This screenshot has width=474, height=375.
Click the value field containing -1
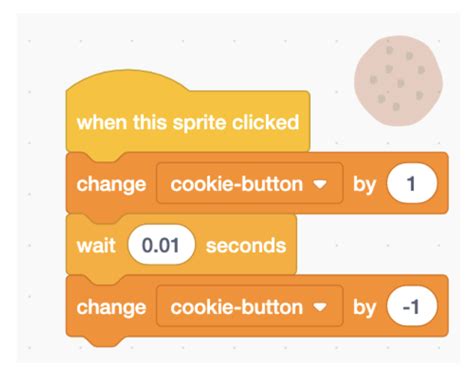pyautogui.click(x=412, y=306)
